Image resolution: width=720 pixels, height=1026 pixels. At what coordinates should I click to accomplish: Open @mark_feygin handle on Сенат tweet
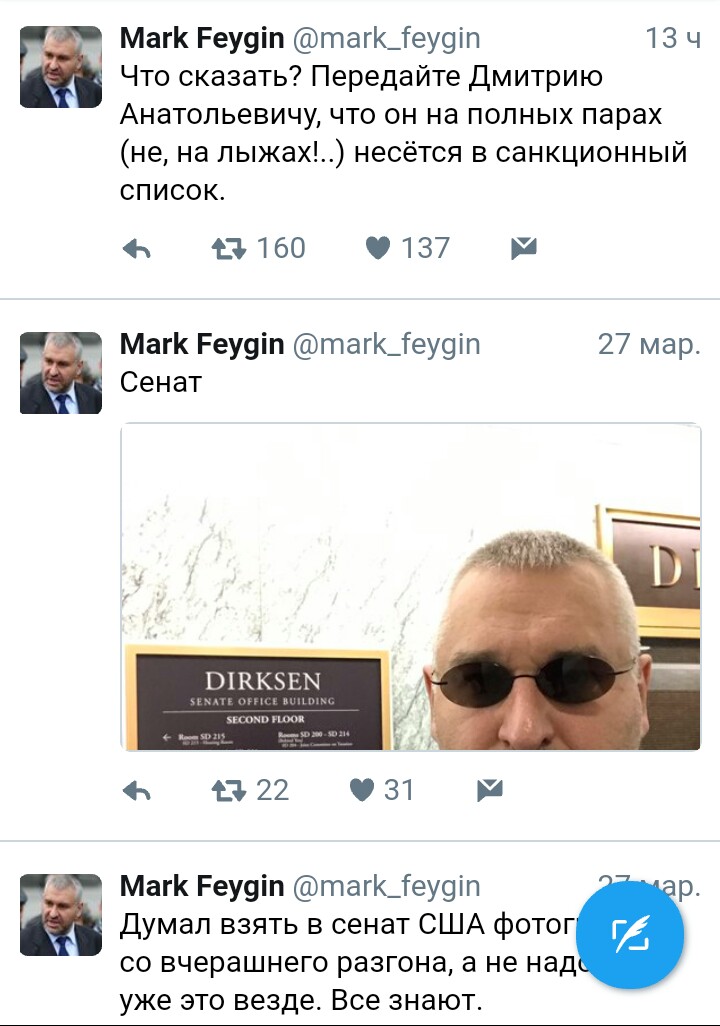(386, 345)
